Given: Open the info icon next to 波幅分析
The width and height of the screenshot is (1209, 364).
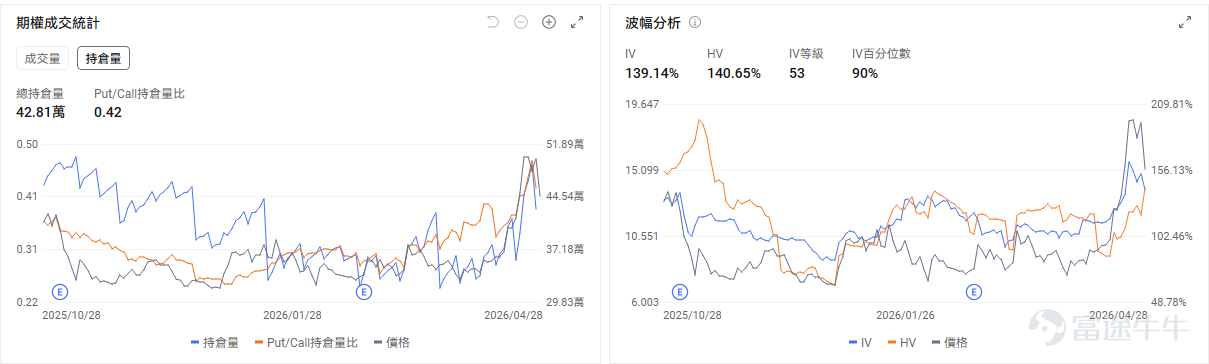Looking at the screenshot, I should pos(695,22).
